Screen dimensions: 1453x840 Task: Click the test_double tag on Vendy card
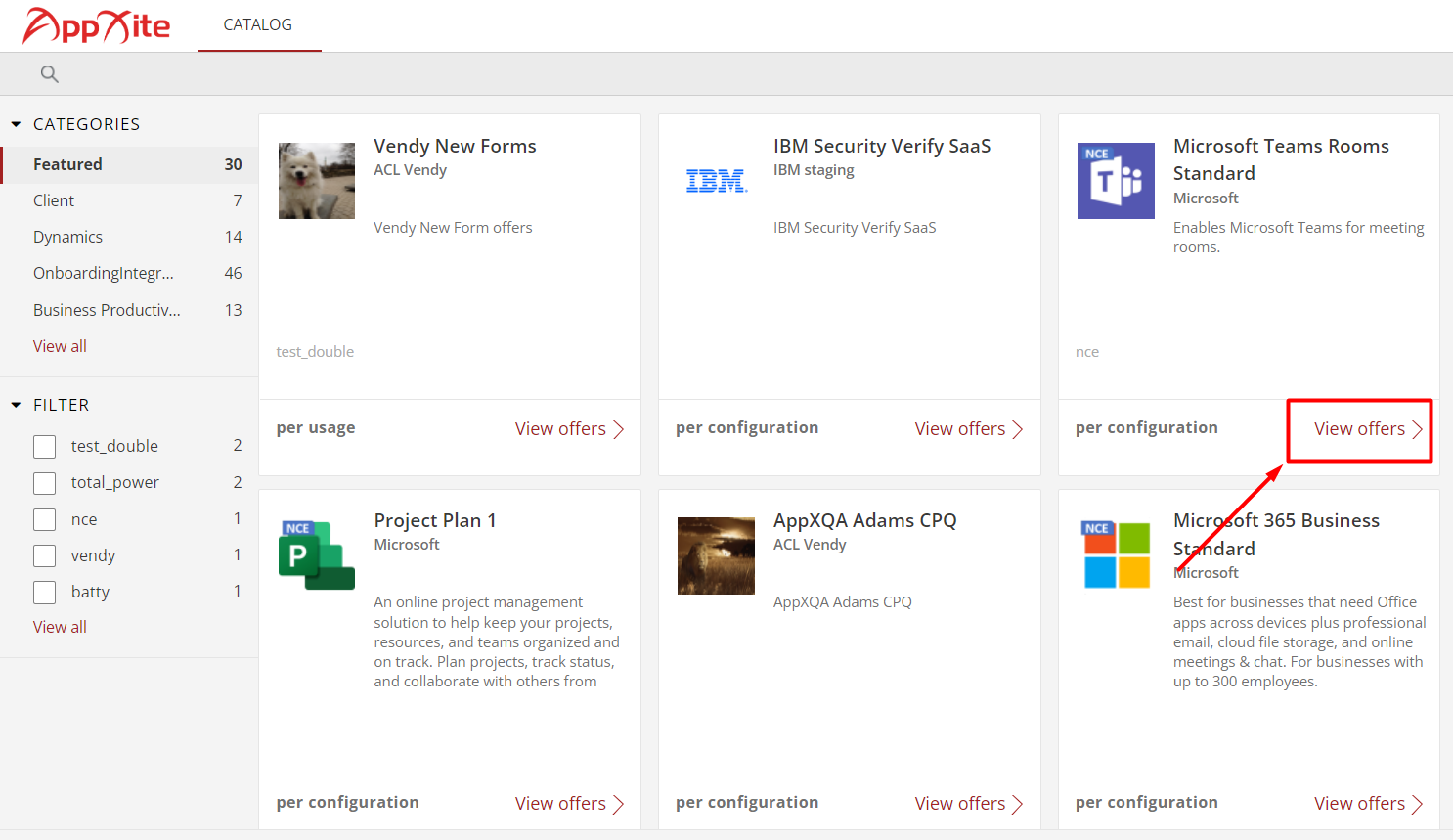point(315,352)
